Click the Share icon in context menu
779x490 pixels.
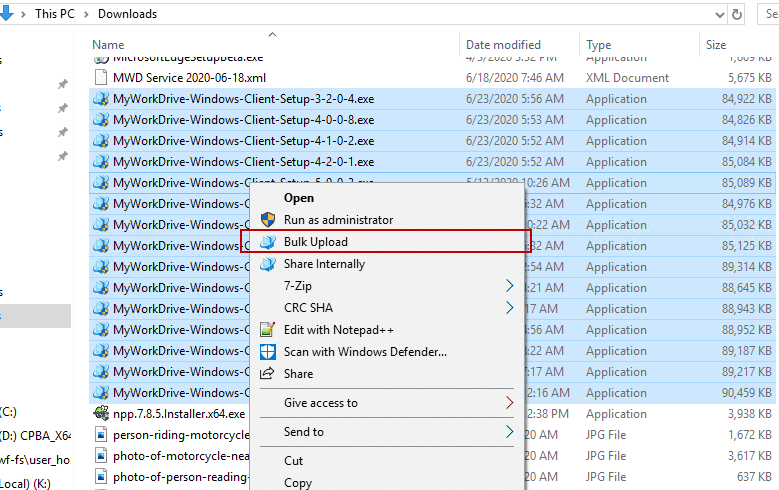[x=267, y=374]
